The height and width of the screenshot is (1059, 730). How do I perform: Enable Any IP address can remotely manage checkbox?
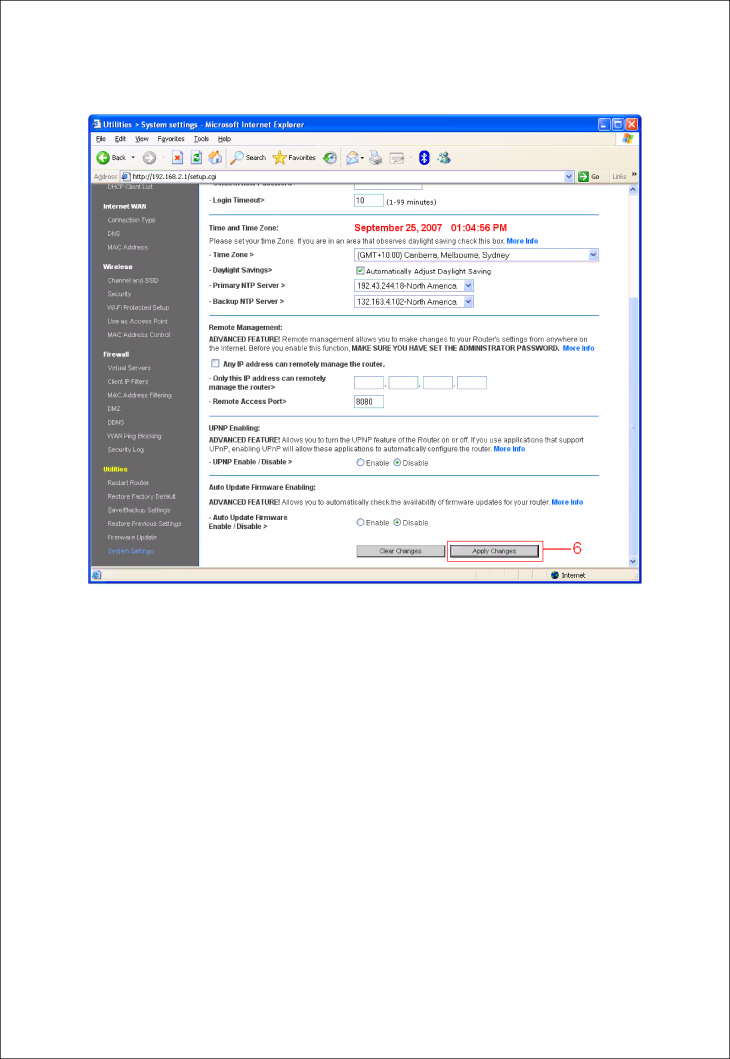[x=215, y=363]
